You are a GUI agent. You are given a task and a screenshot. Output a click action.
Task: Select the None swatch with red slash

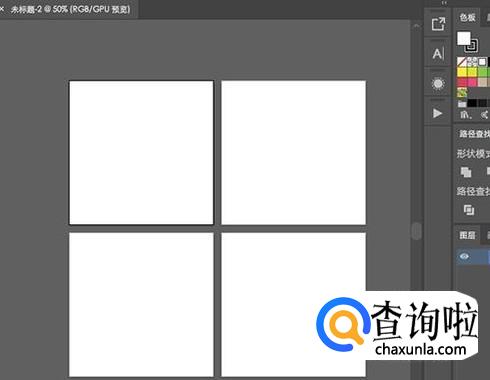[x=462, y=62]
